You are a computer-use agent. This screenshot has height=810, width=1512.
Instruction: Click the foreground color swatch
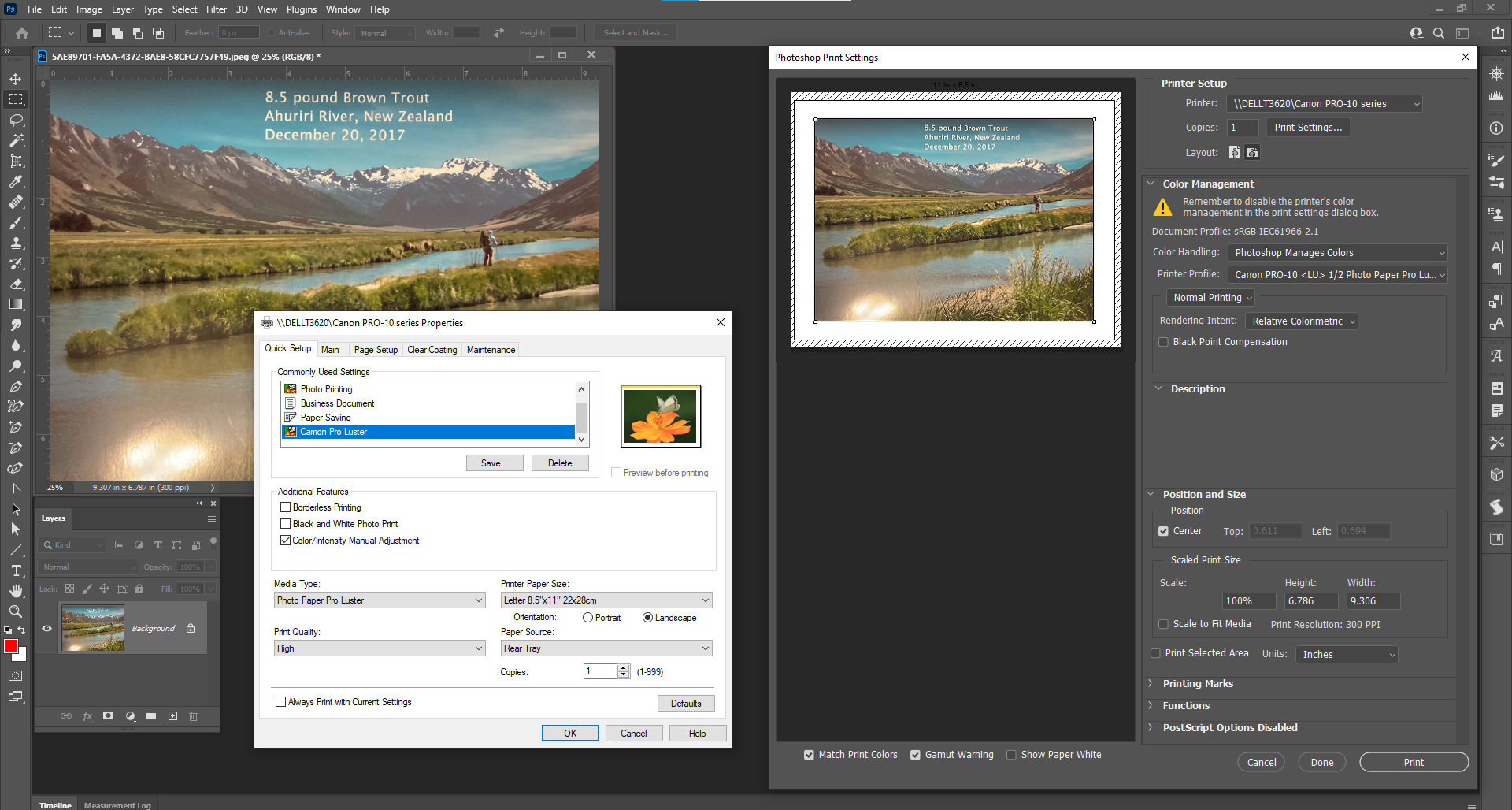(12, 646)
